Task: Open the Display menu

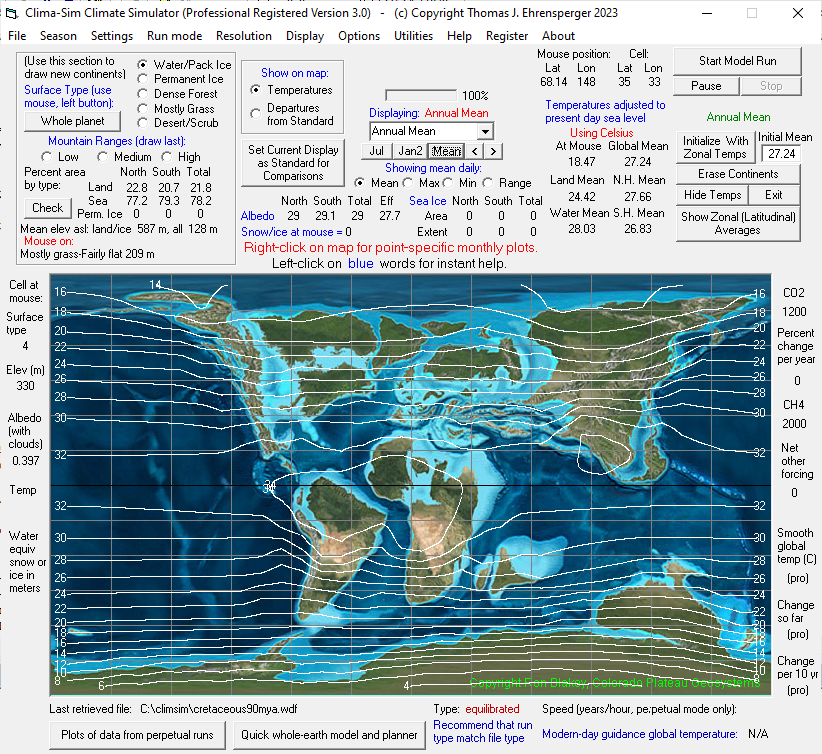Action: pyautogui.click(x=305, y=36)
